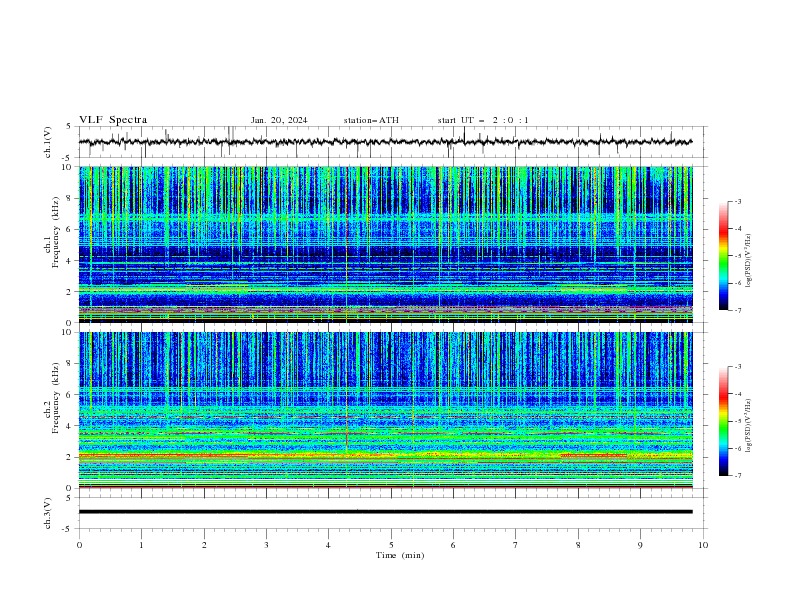Click the upper colorbar log(PSD) label
This screenshot has width=792, height=612.
[749, 261]
